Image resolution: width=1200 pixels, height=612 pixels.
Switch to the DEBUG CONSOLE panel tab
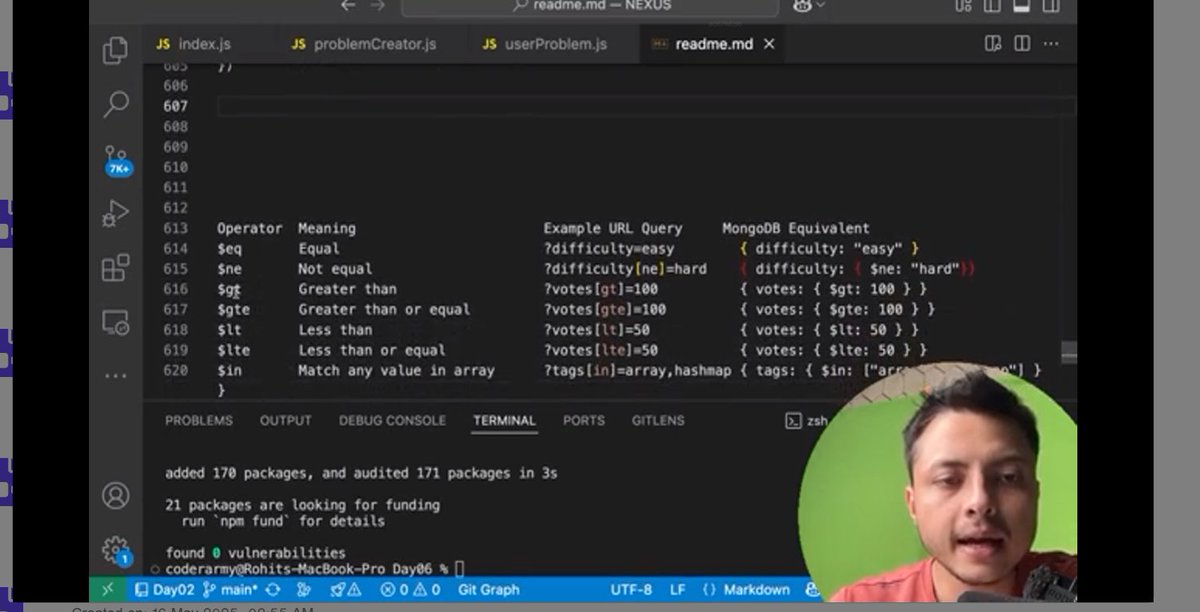click(x=393, y=421)
